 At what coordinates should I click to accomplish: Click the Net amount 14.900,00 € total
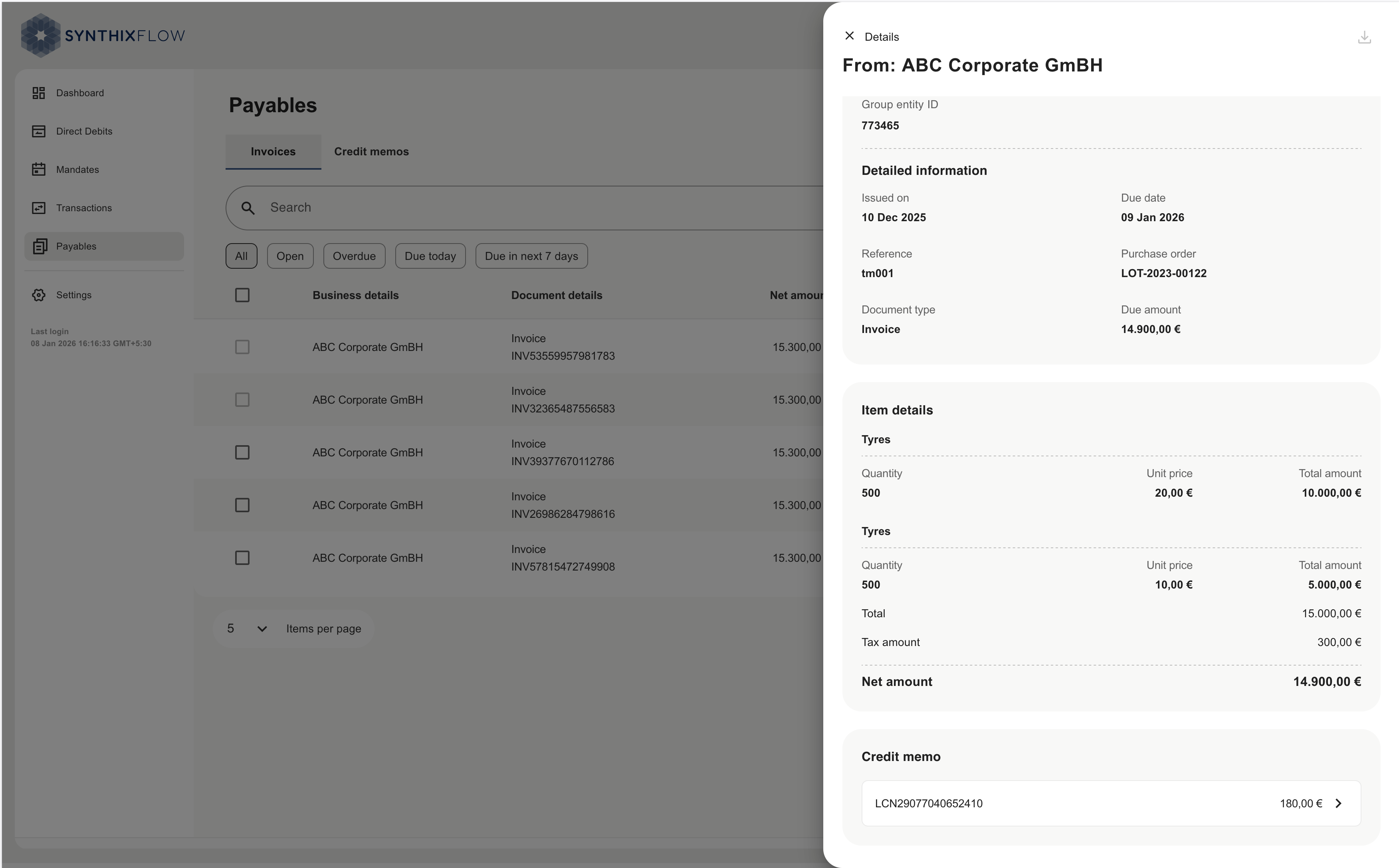click(x=1327, y=682)
